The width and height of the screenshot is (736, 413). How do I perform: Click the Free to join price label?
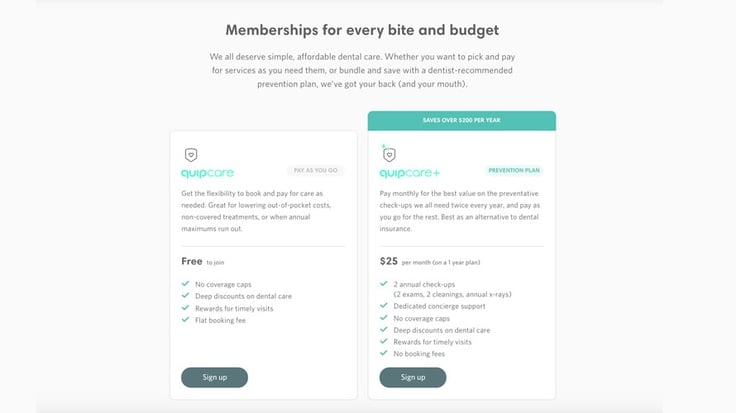click(x=202, y=261)
